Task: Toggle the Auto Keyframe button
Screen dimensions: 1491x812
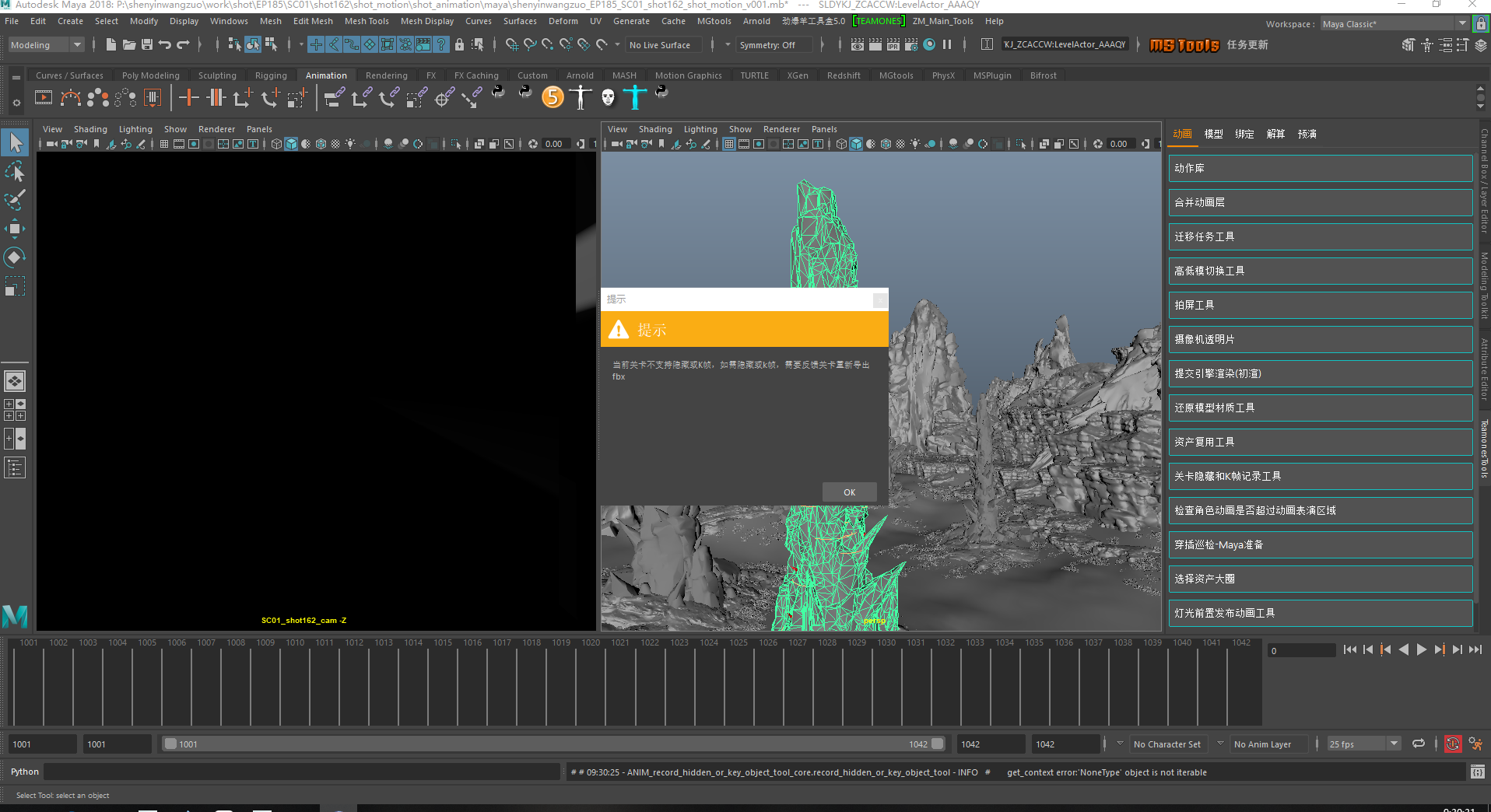Action: coord(1452,744)
